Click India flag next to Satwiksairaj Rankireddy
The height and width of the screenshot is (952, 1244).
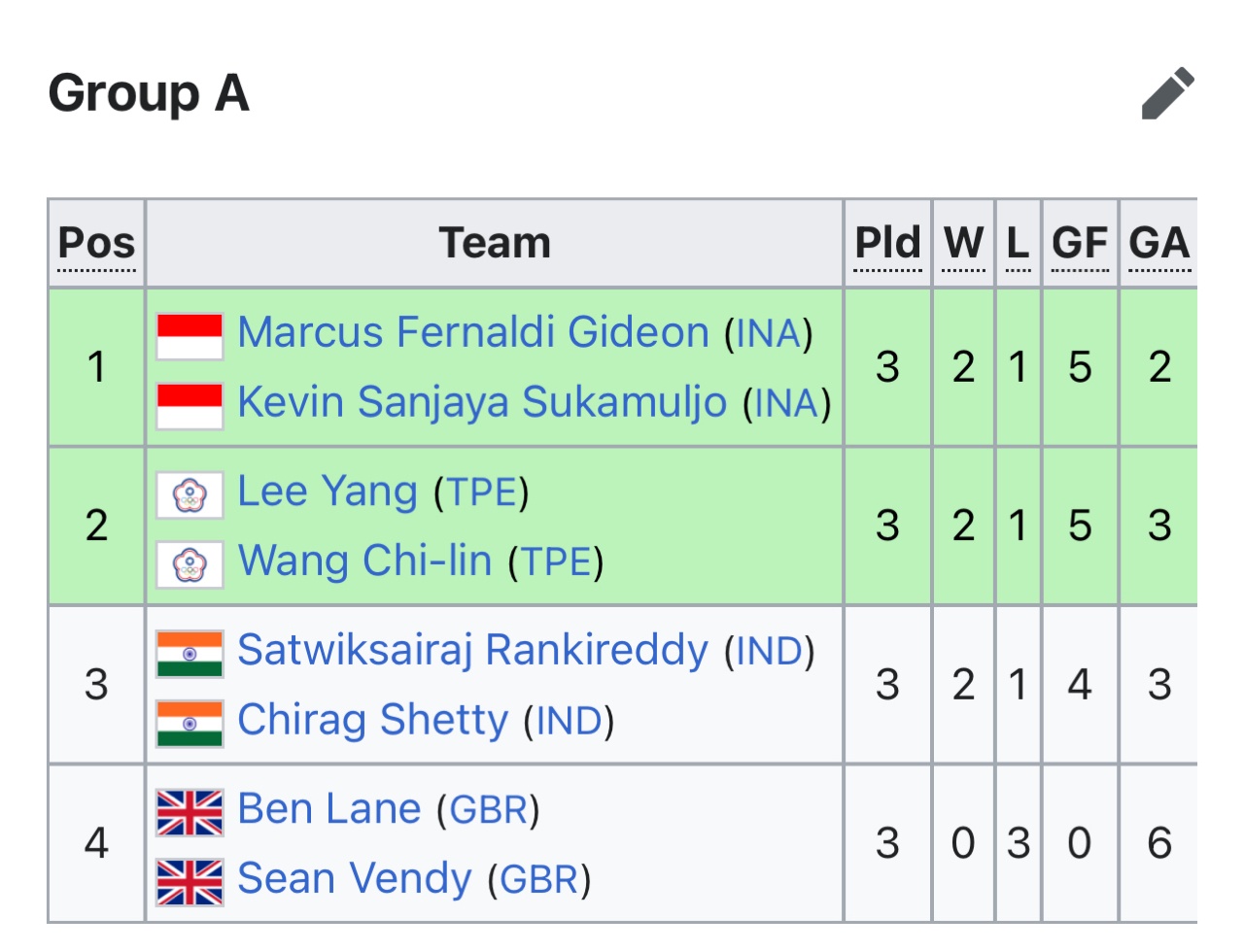point(190,654)
